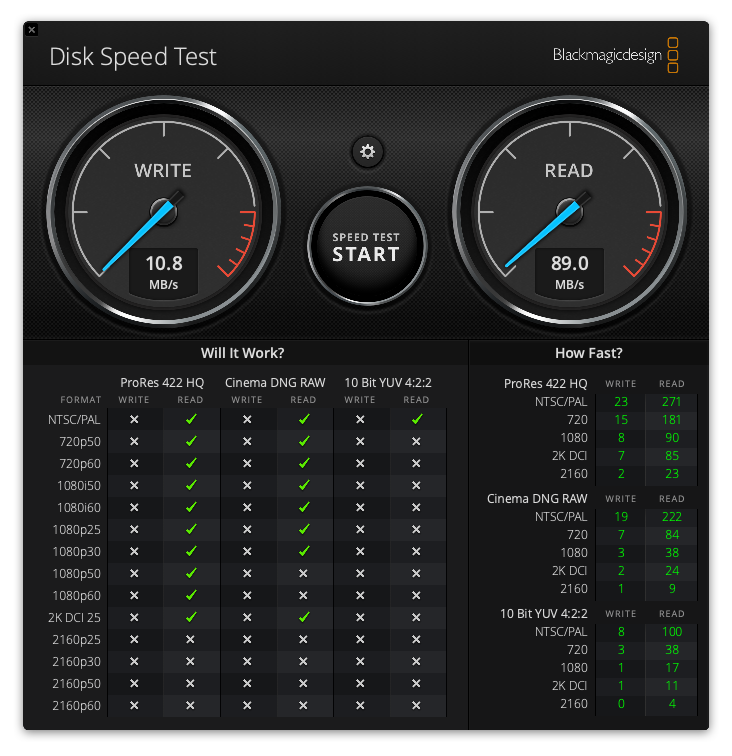The width and height of the screenshot is (732, 756).
Task: Click the Cinema DNG RAW column header in Will It Work
Action: [275, 383]
